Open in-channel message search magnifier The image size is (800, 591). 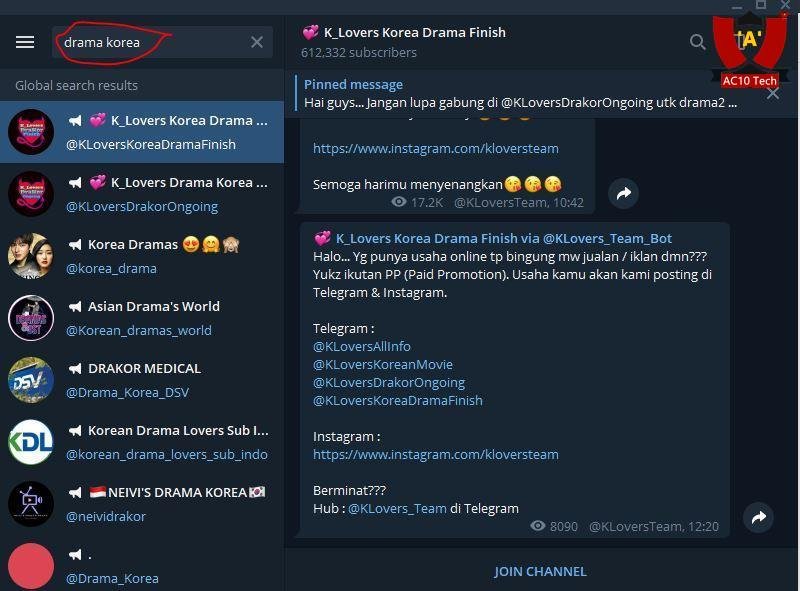(x=698, y=42)
